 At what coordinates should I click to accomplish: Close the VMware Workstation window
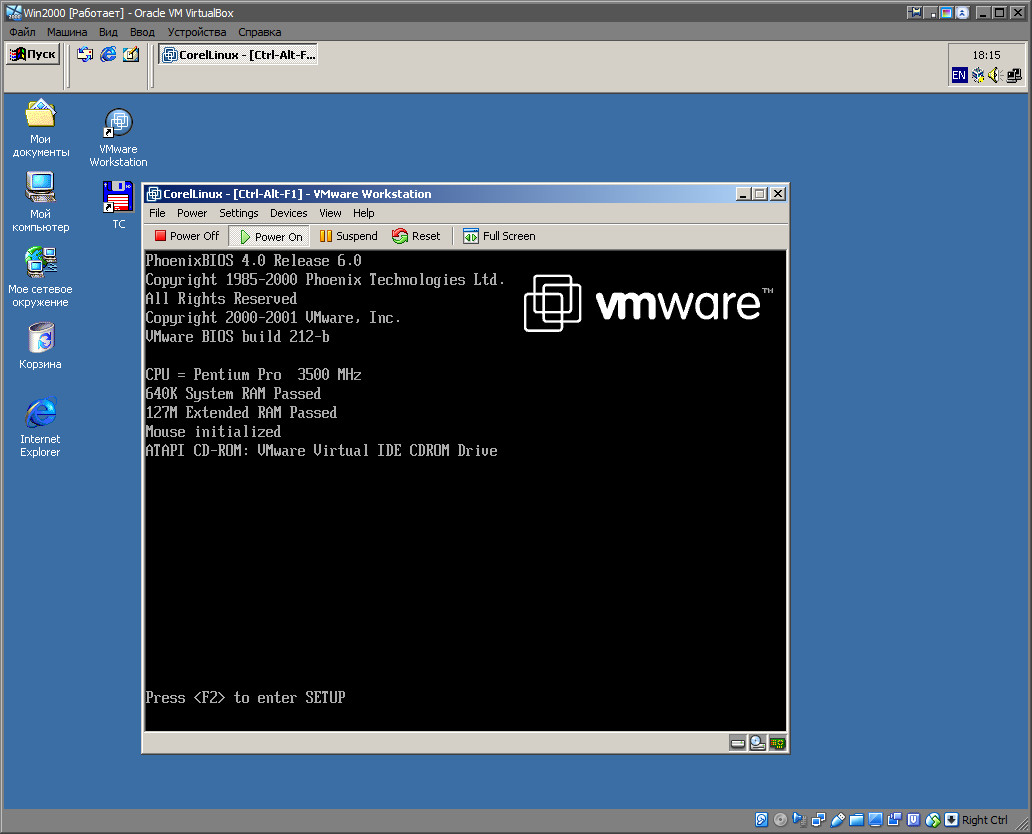(778, 194)
